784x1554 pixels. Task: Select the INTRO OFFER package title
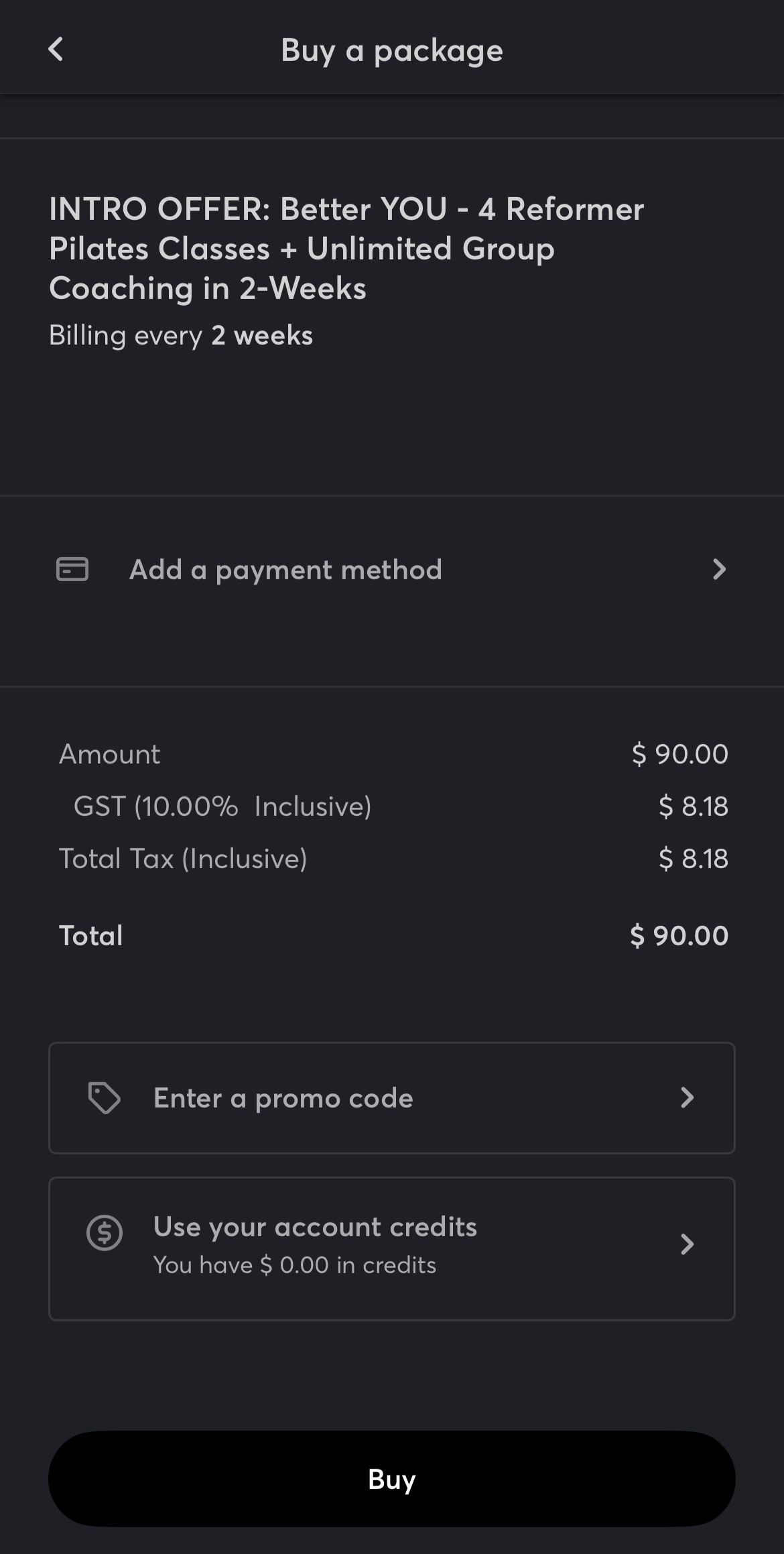(346, 248)
